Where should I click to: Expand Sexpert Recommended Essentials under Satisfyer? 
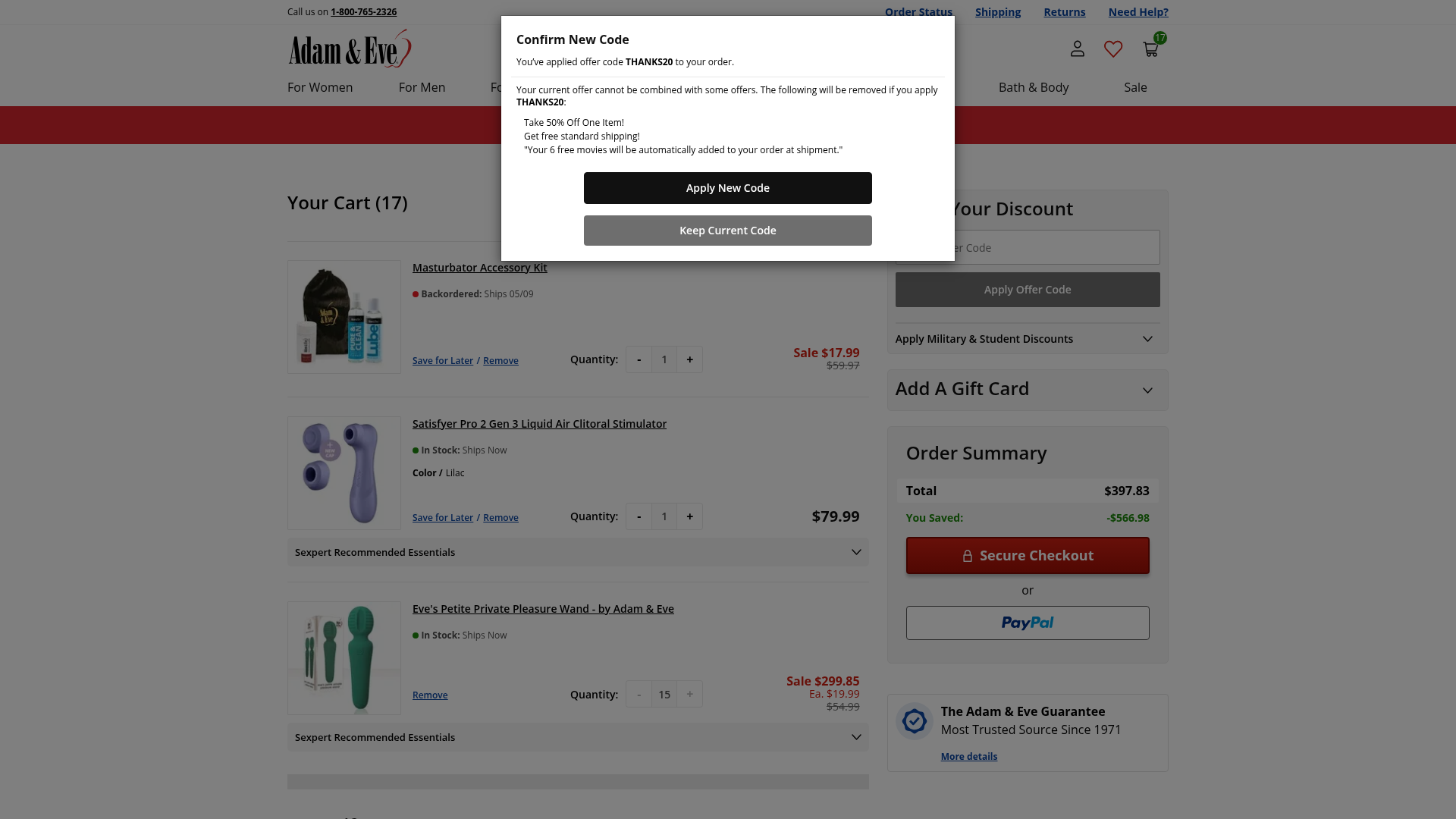pos(578,552)
